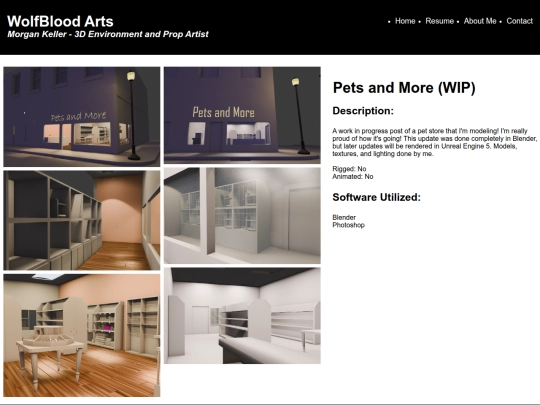Open angled night storefront render thumbnail

coord(82,117)
